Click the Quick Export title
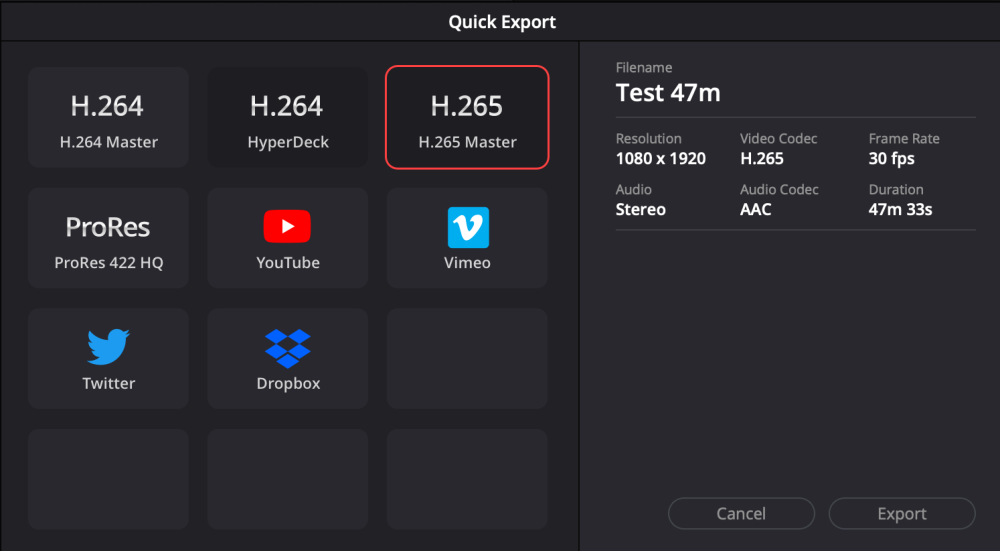1000x551 pixels. [502, 22]
